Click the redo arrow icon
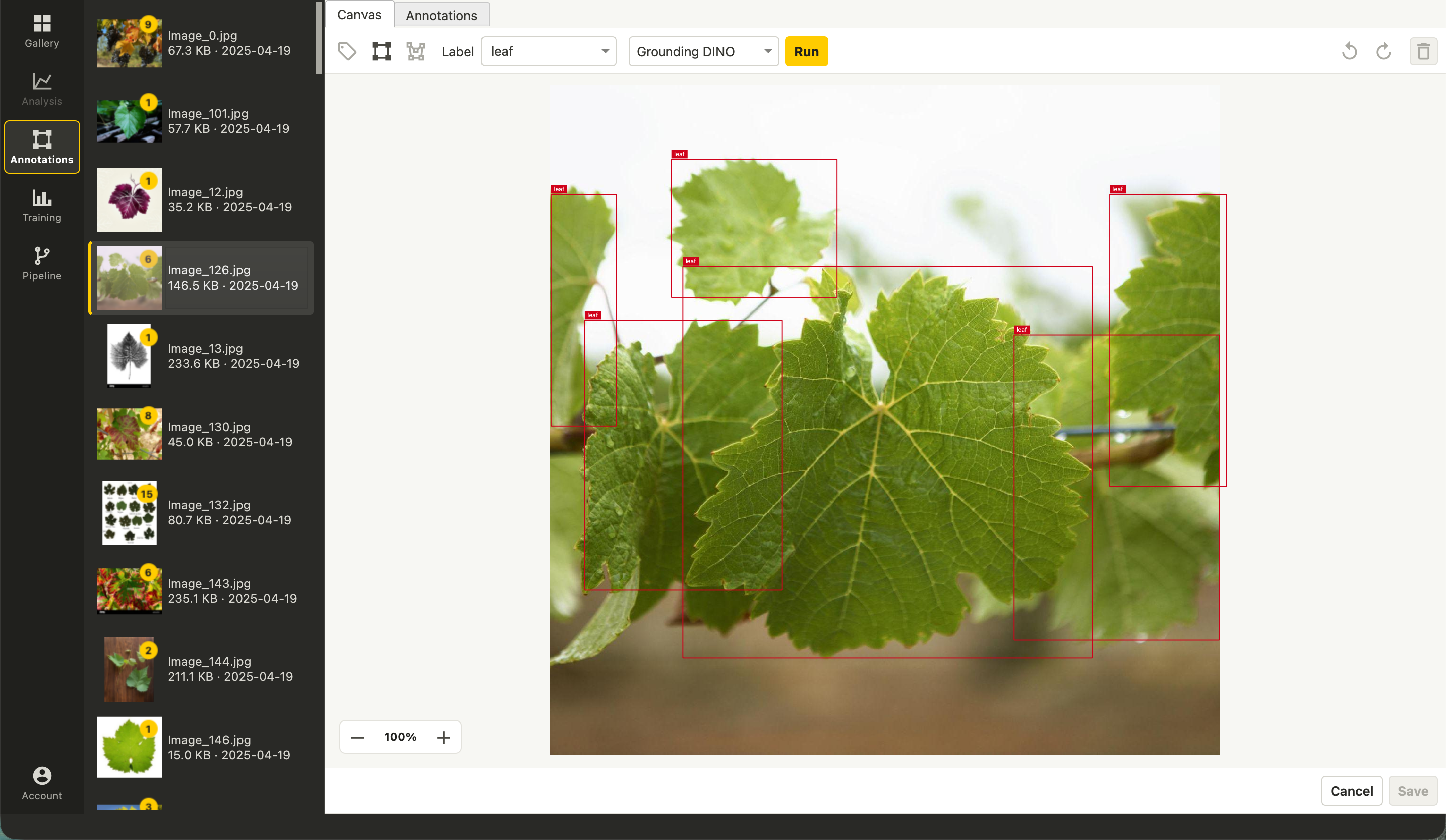The width and height of the screenshot is (1446, 840). (x=1384, y=52)
